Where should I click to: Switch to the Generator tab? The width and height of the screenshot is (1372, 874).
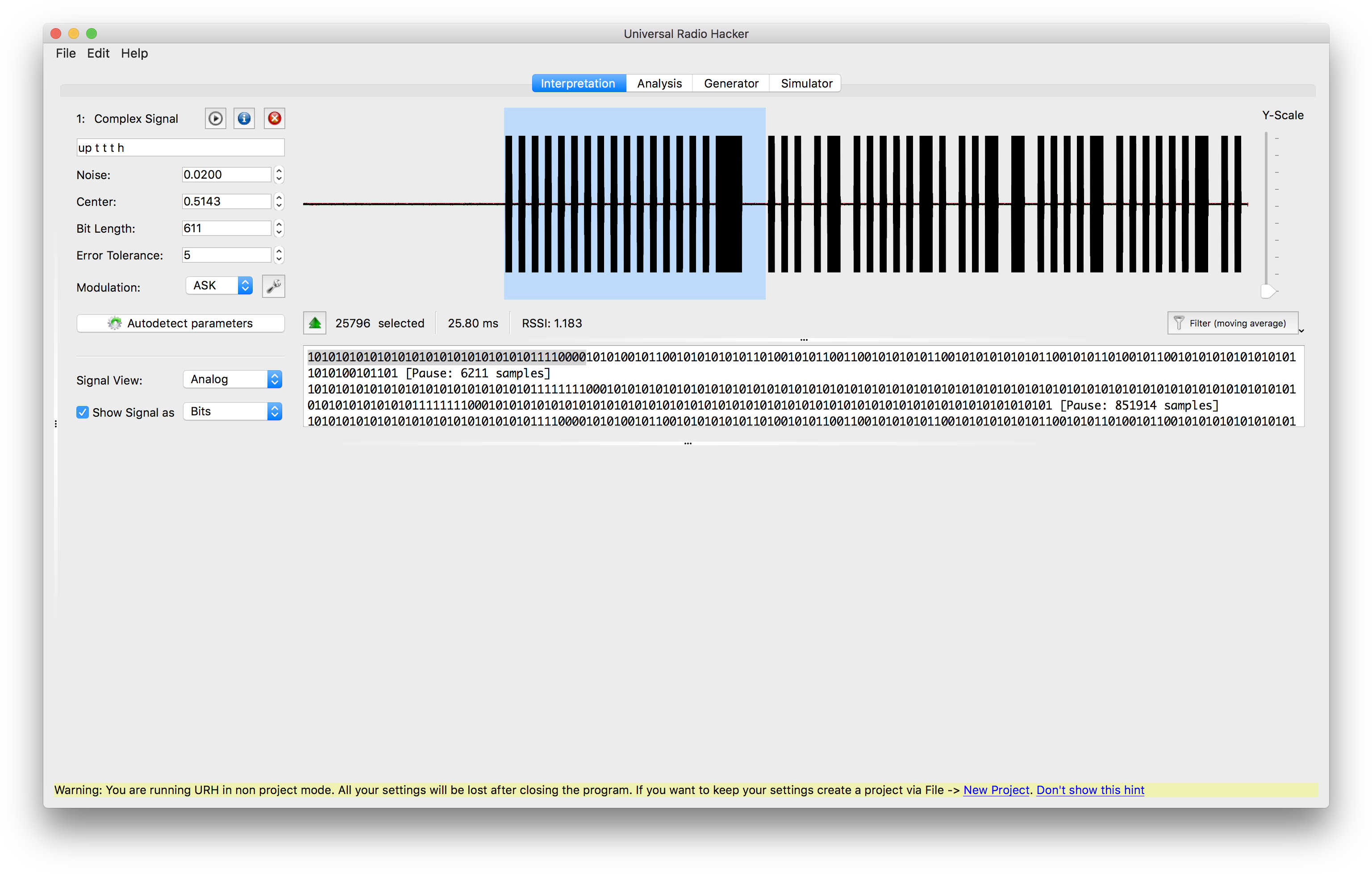[730, 83]
